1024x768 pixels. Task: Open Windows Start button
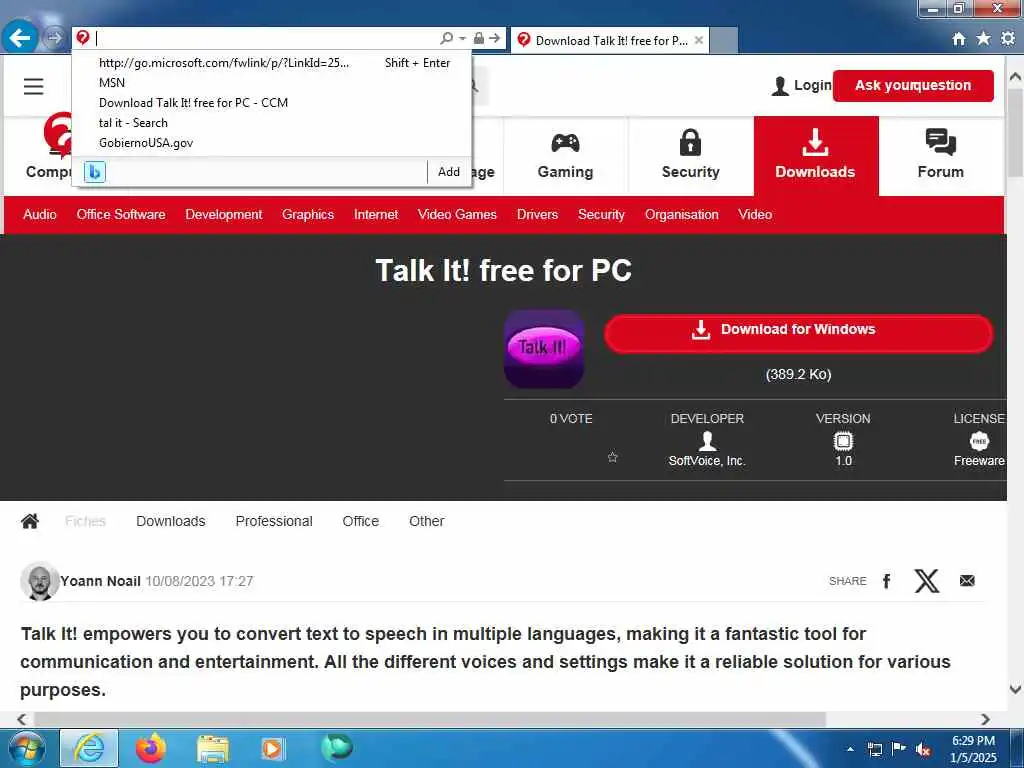point(27,748)
